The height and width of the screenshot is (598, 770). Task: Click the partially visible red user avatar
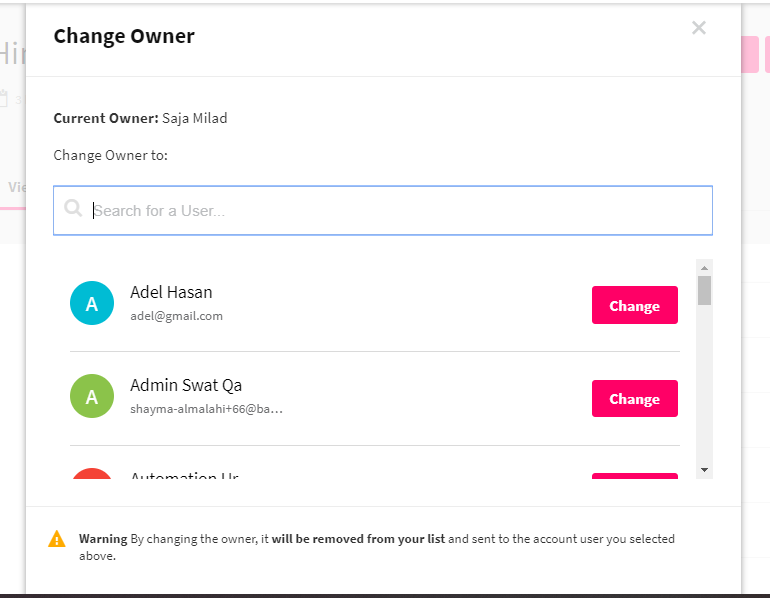tap(92, 474)
